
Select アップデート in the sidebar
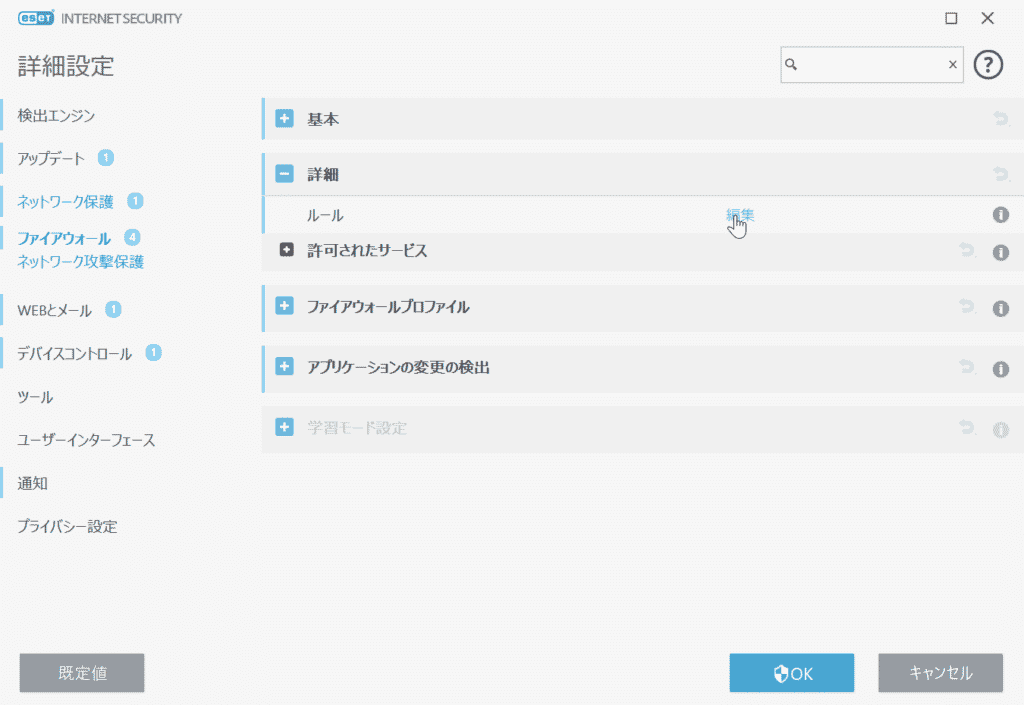point(51,159)
